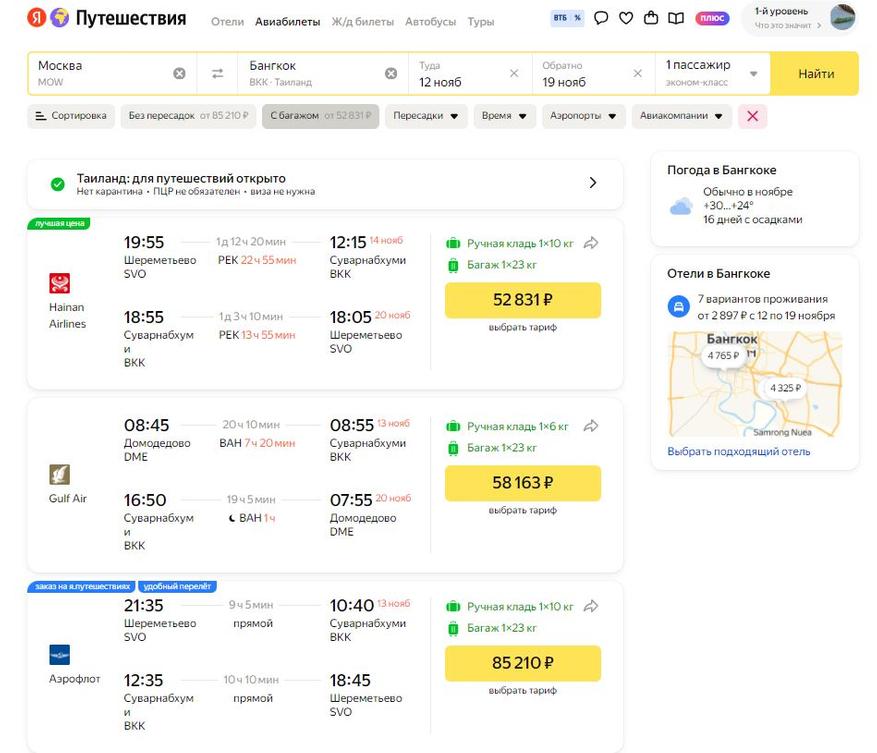877x753 pixels.
Task: Clear the 19 нояб return date
Action: (x=637, y=73)
